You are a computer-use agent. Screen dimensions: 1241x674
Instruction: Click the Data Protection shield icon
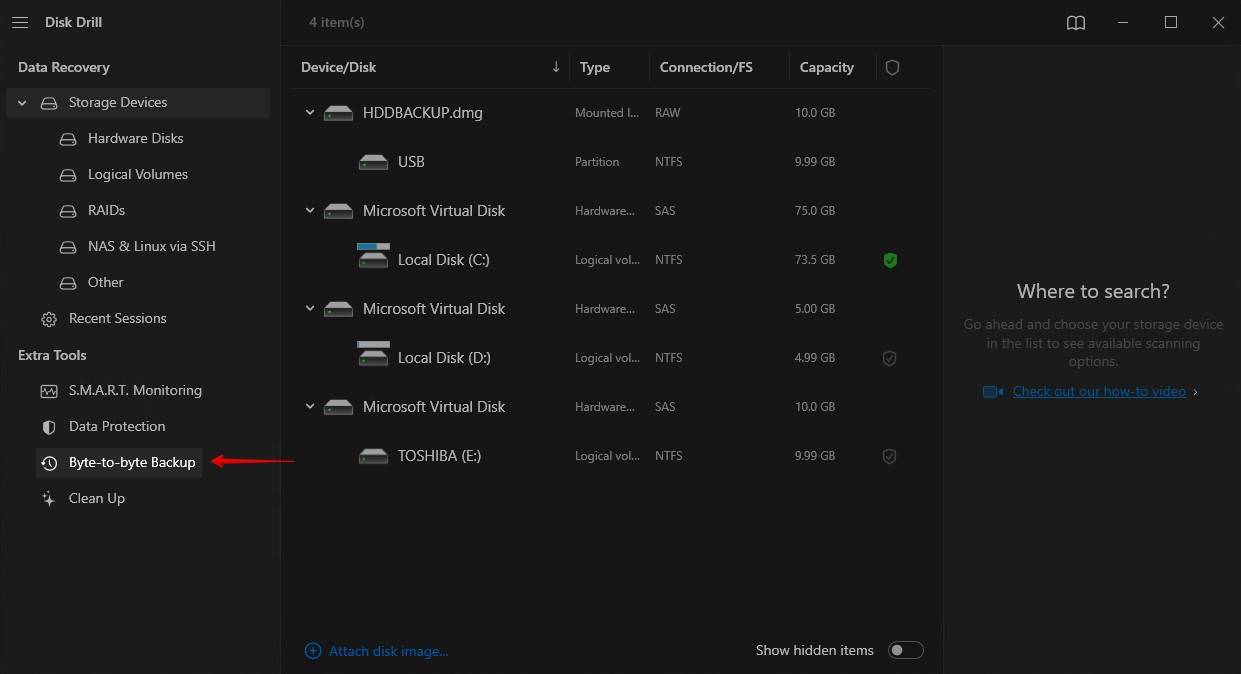(49, 427)
